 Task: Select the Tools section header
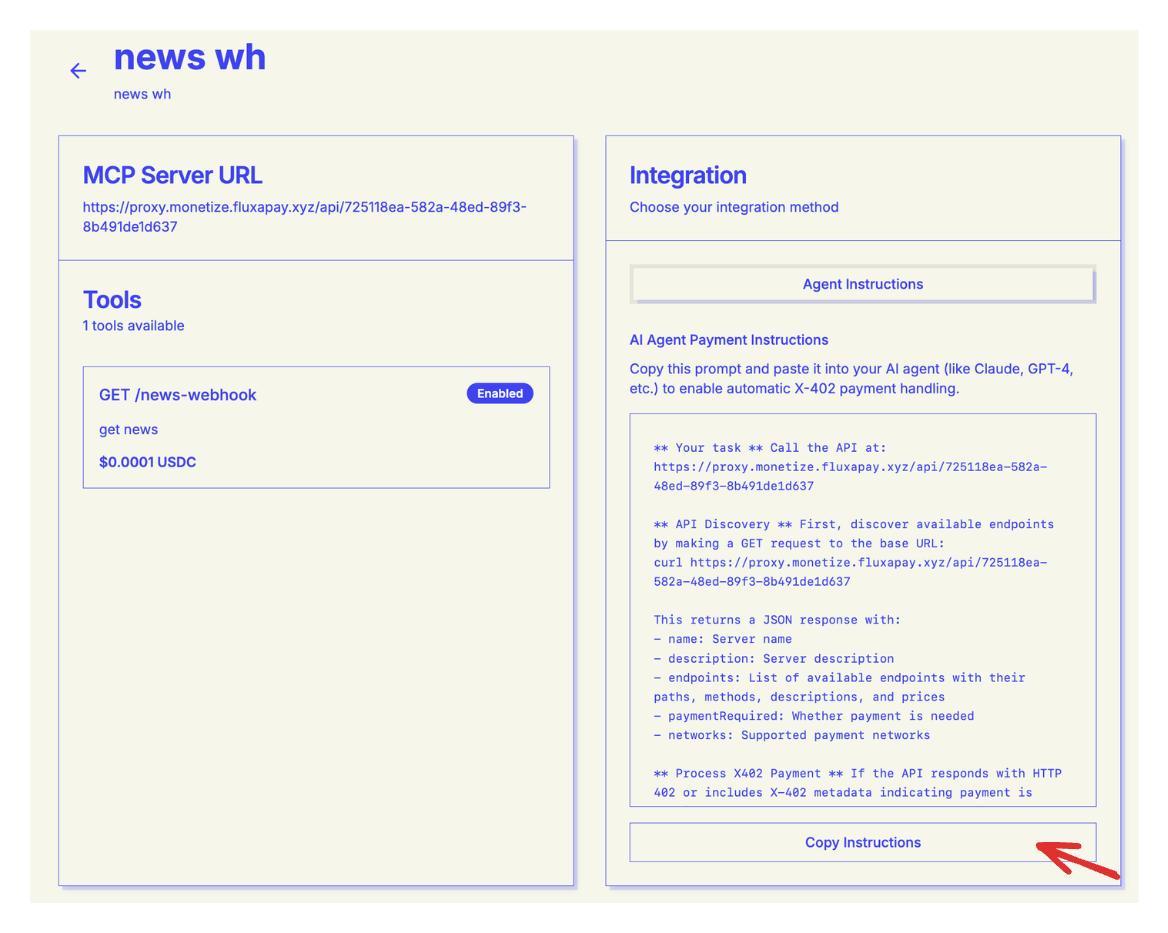112,300
